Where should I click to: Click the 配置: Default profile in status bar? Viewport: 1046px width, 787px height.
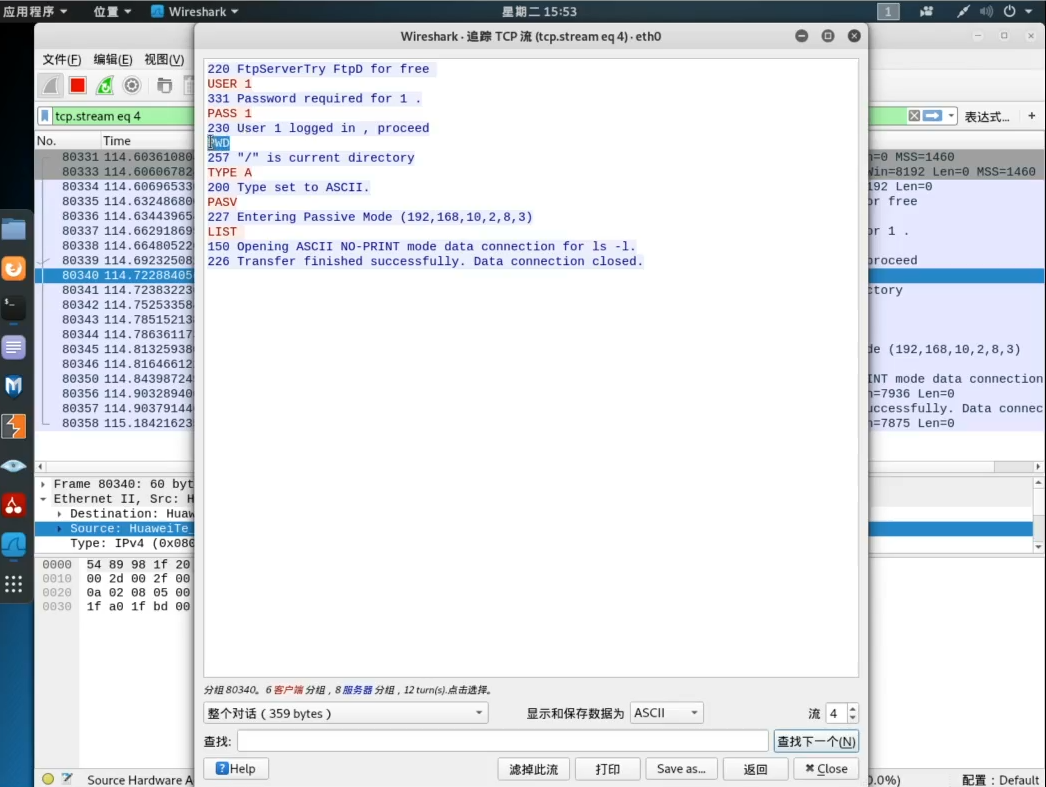pos(1000,780)
